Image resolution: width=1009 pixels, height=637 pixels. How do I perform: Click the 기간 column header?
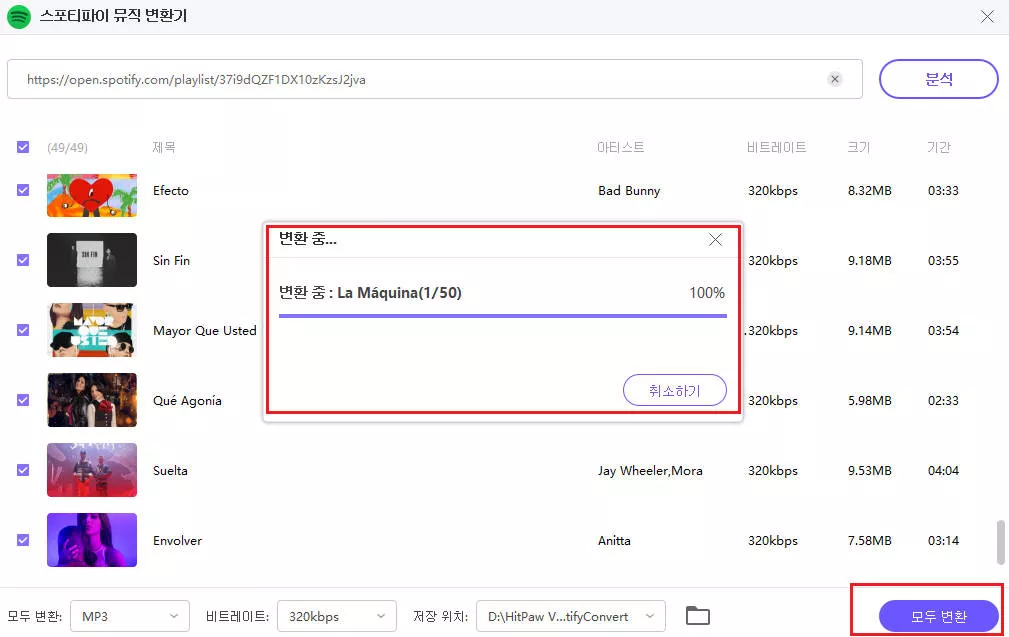938,147
